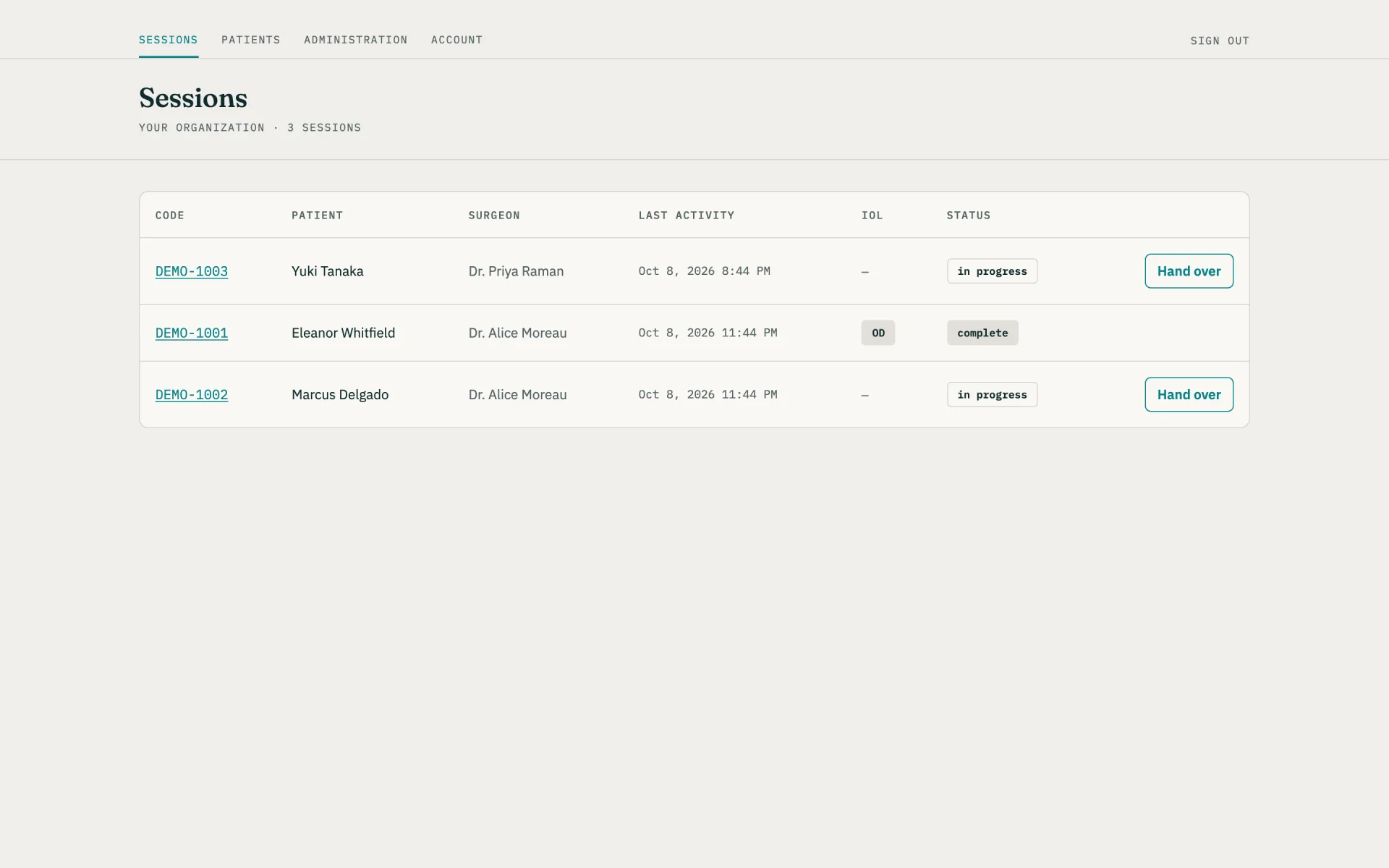Click the complete status badge
Screen dimensions: 1389x868
(982, 333)
